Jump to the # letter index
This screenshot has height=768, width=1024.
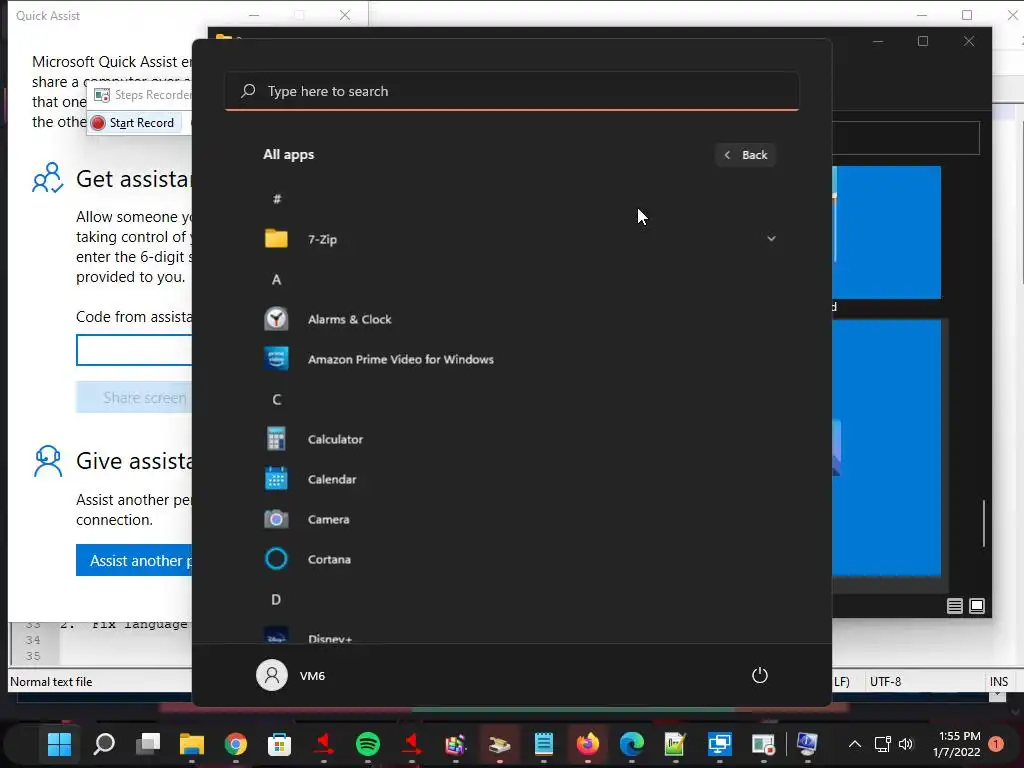[x=277, y=199]
